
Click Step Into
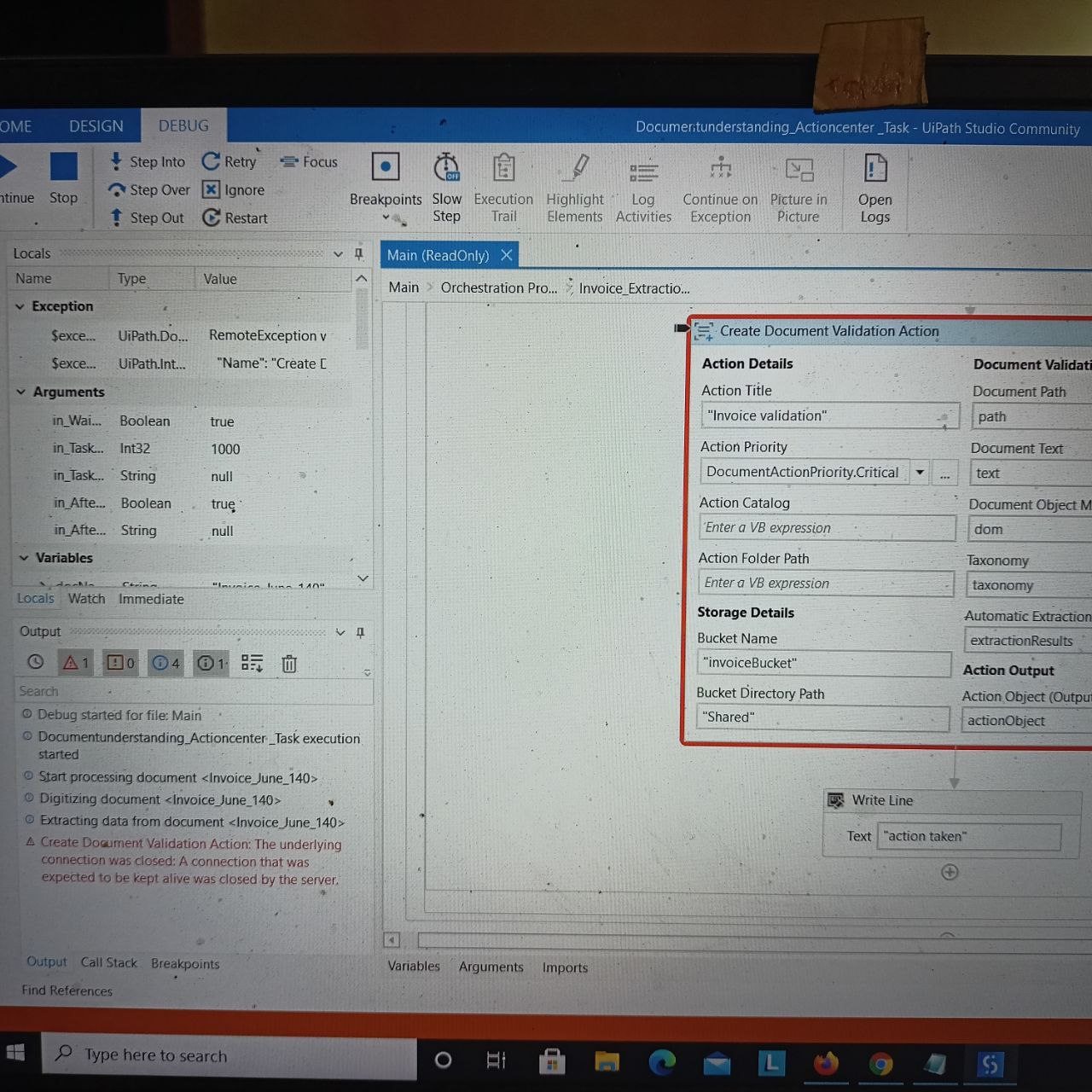point(147,161)
